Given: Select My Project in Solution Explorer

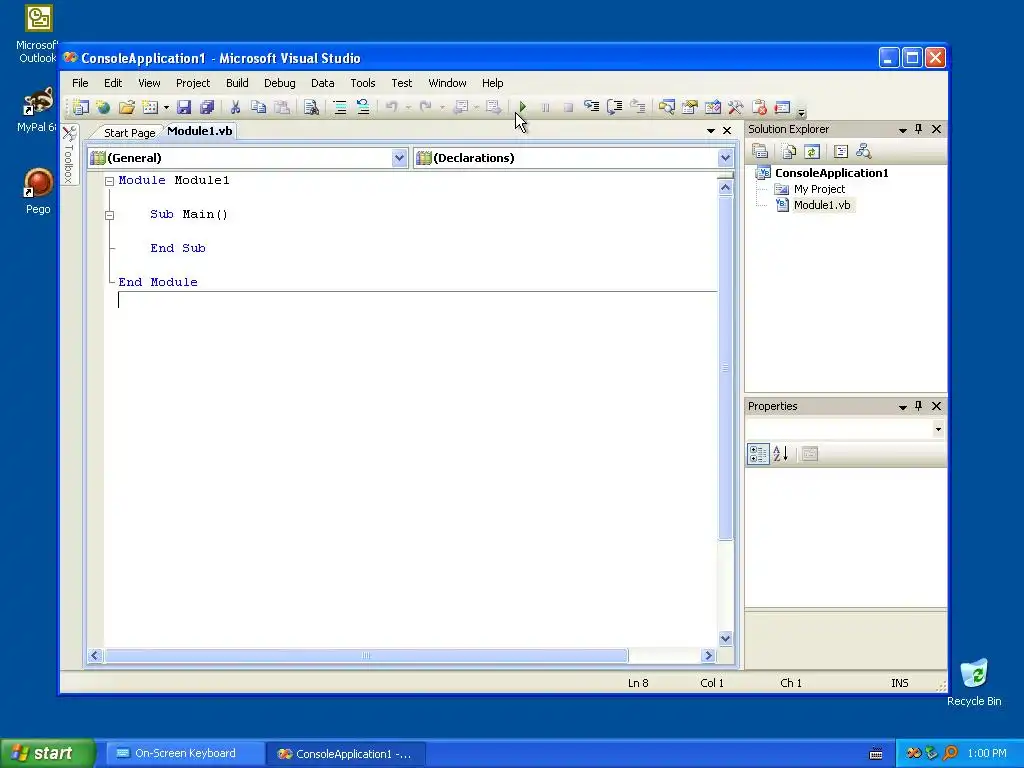Looking at the screenshot, I should 819,189.
